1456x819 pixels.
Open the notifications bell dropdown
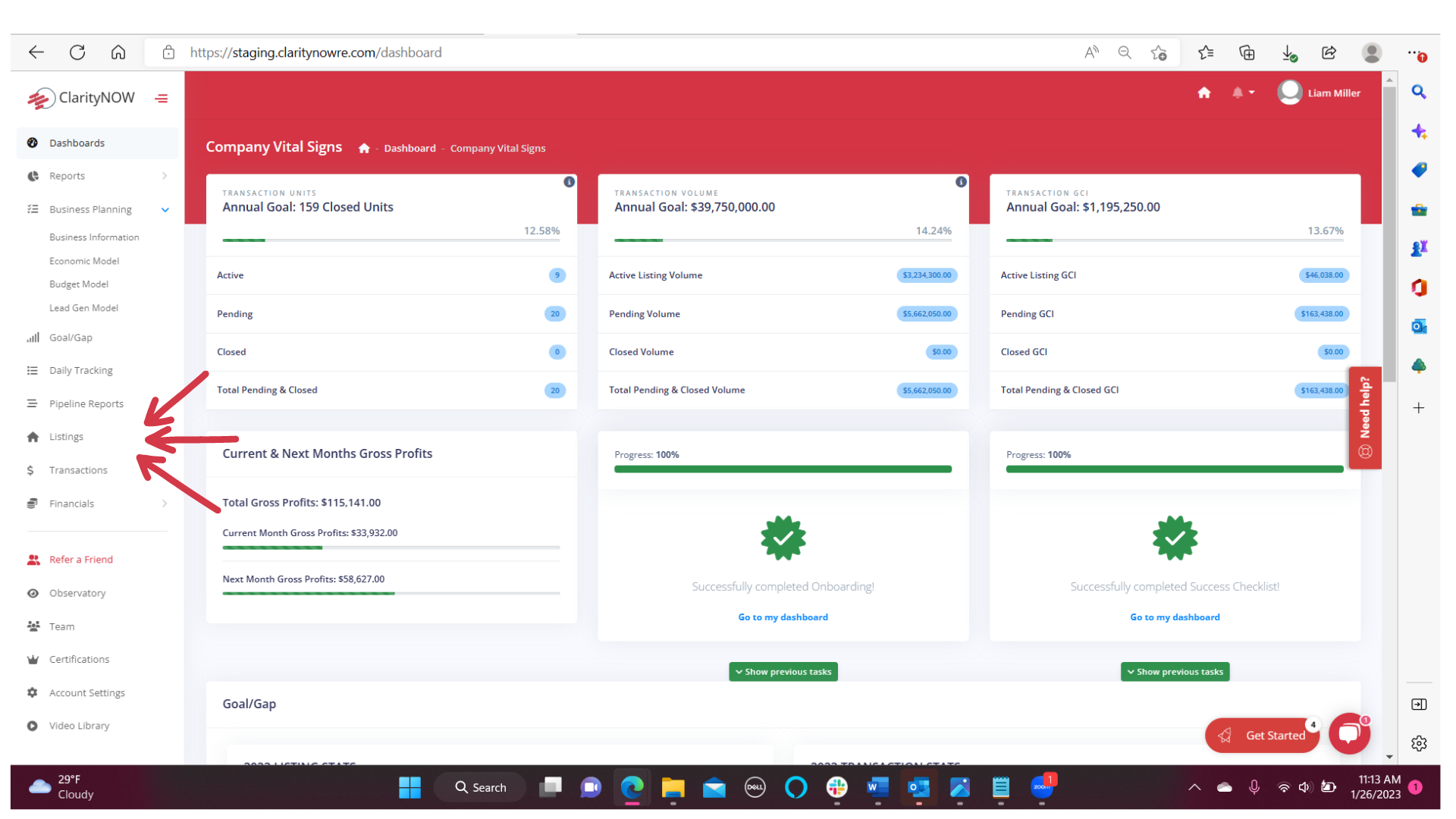pos(1243,93)
